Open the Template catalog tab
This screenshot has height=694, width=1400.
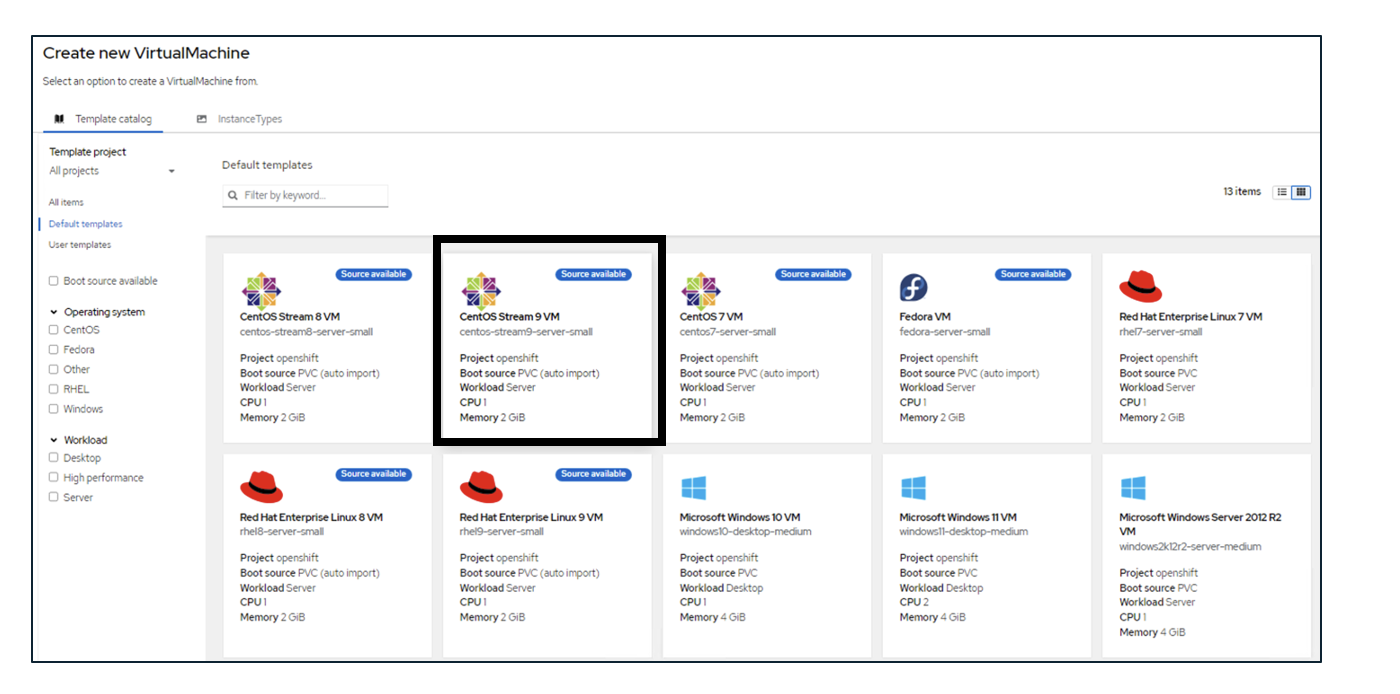pos(103,119)
